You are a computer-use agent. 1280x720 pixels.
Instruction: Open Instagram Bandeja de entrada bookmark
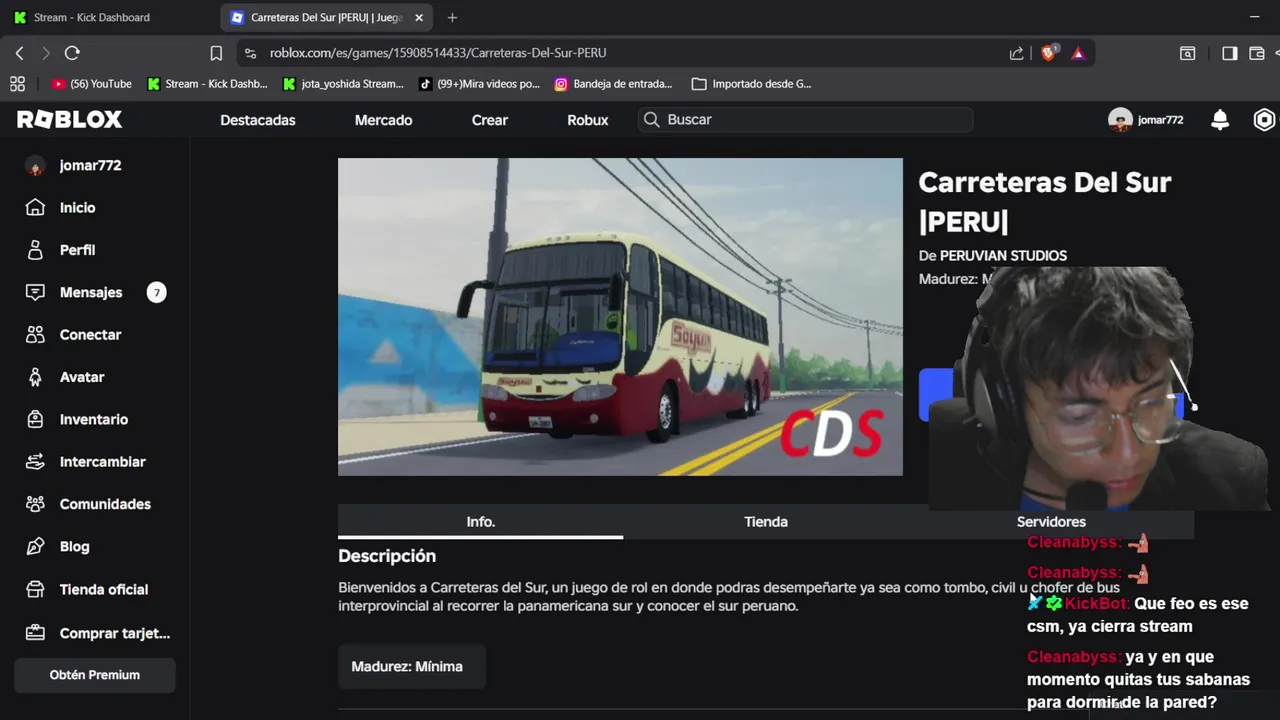tap(614, 84)
